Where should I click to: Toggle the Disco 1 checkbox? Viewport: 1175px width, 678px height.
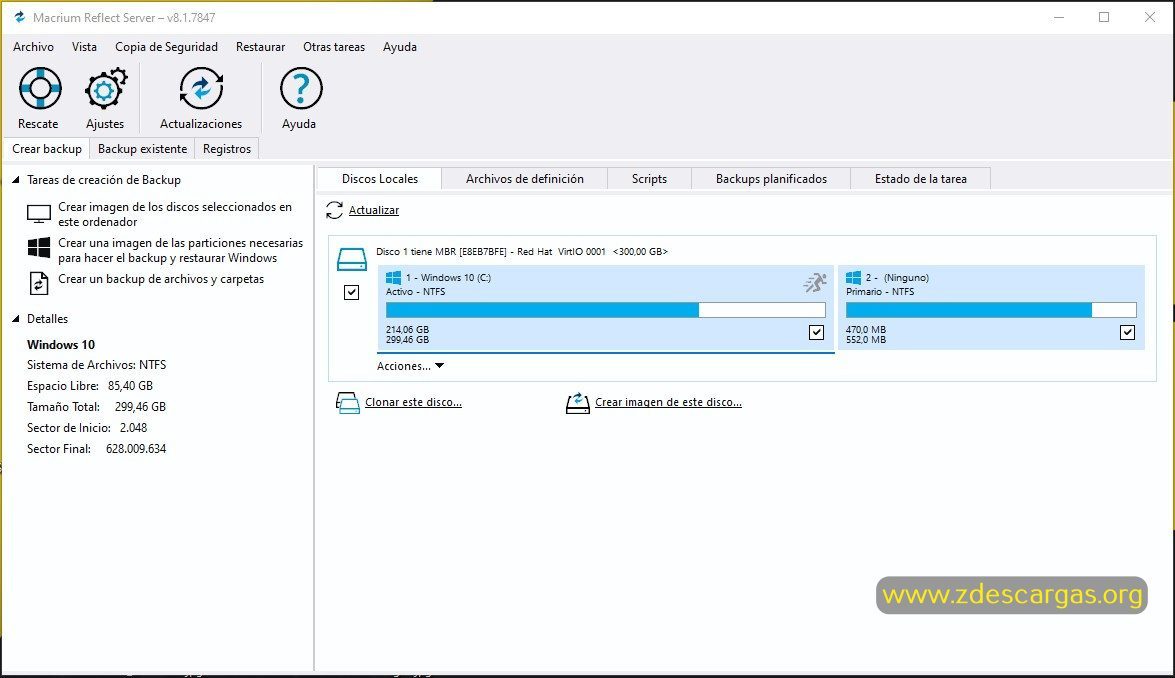tap(351, 292)
